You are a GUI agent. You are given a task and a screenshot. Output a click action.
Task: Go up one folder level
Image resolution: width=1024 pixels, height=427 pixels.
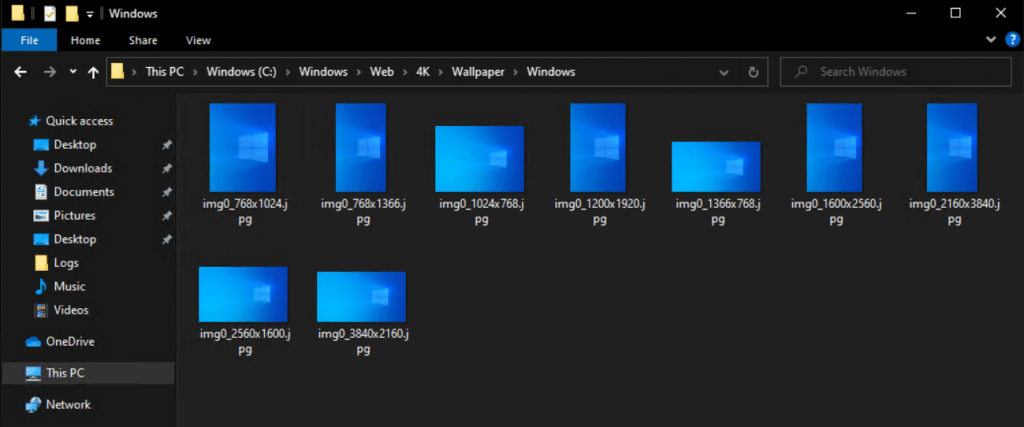[93, 72]
